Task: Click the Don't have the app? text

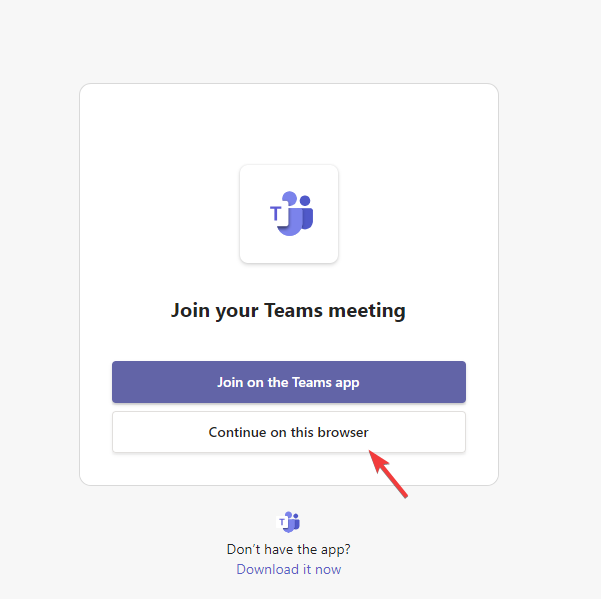Action: 289,549
